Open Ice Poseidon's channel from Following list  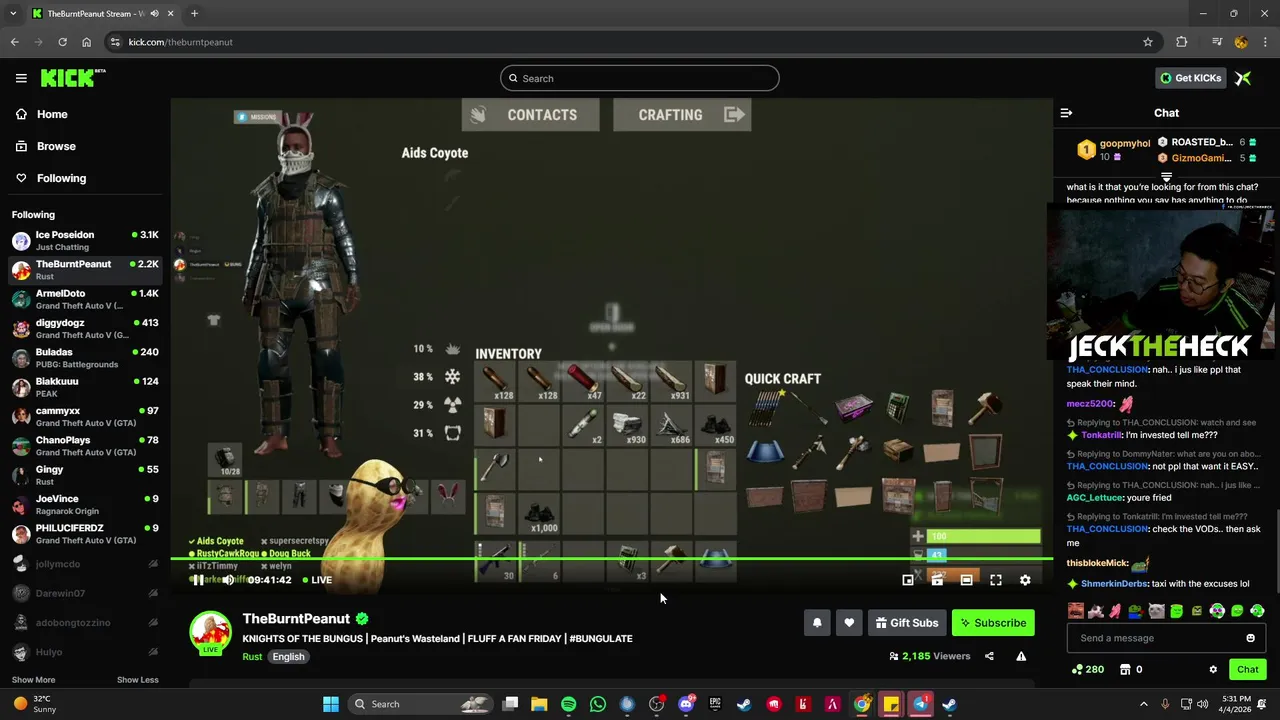[x=85, y=240]
